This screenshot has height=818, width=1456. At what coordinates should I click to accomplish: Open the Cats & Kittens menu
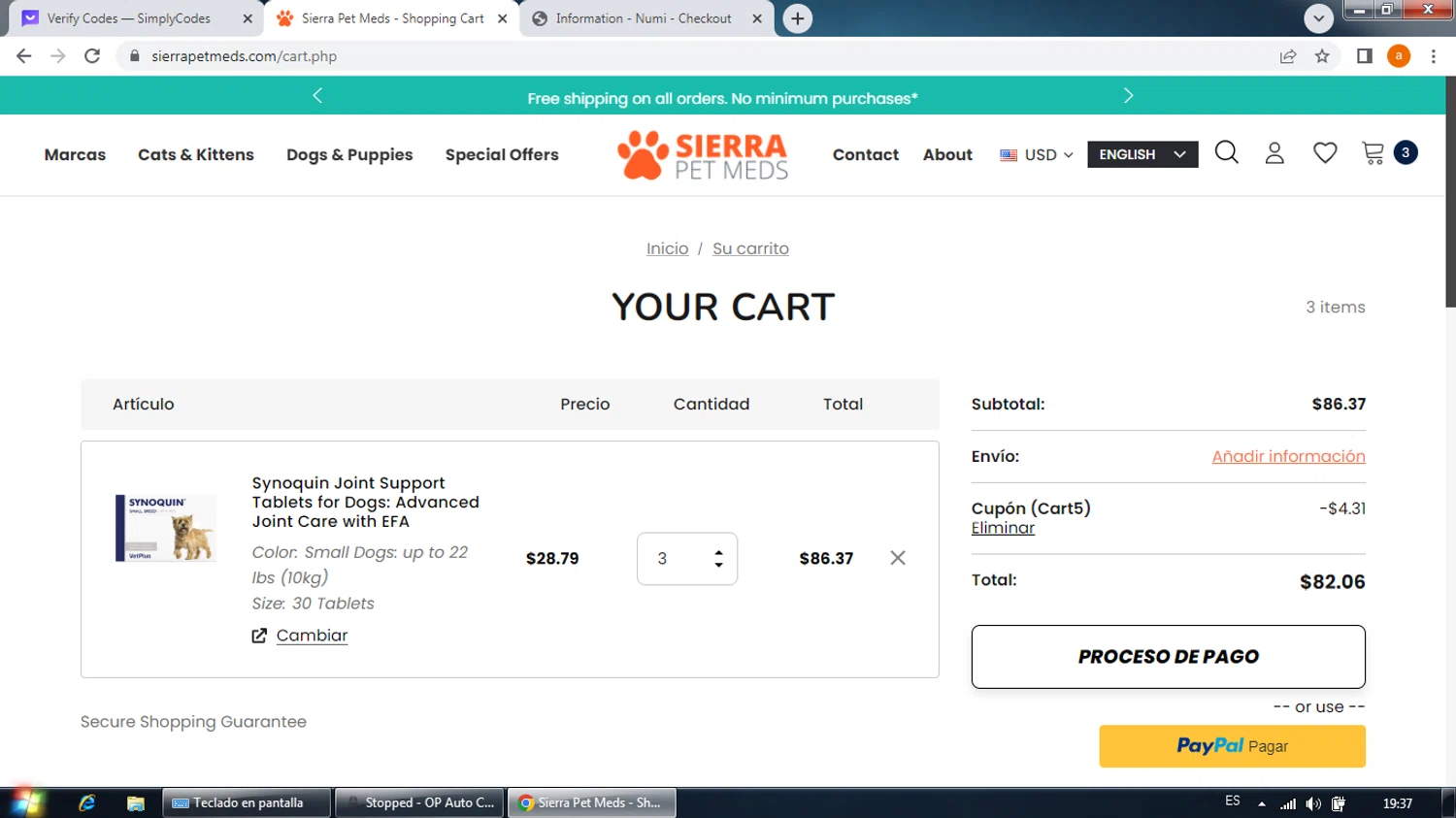(196, 154)
